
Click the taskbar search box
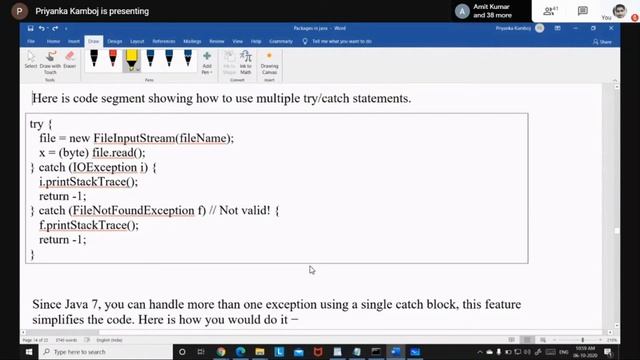coord(106,351)
